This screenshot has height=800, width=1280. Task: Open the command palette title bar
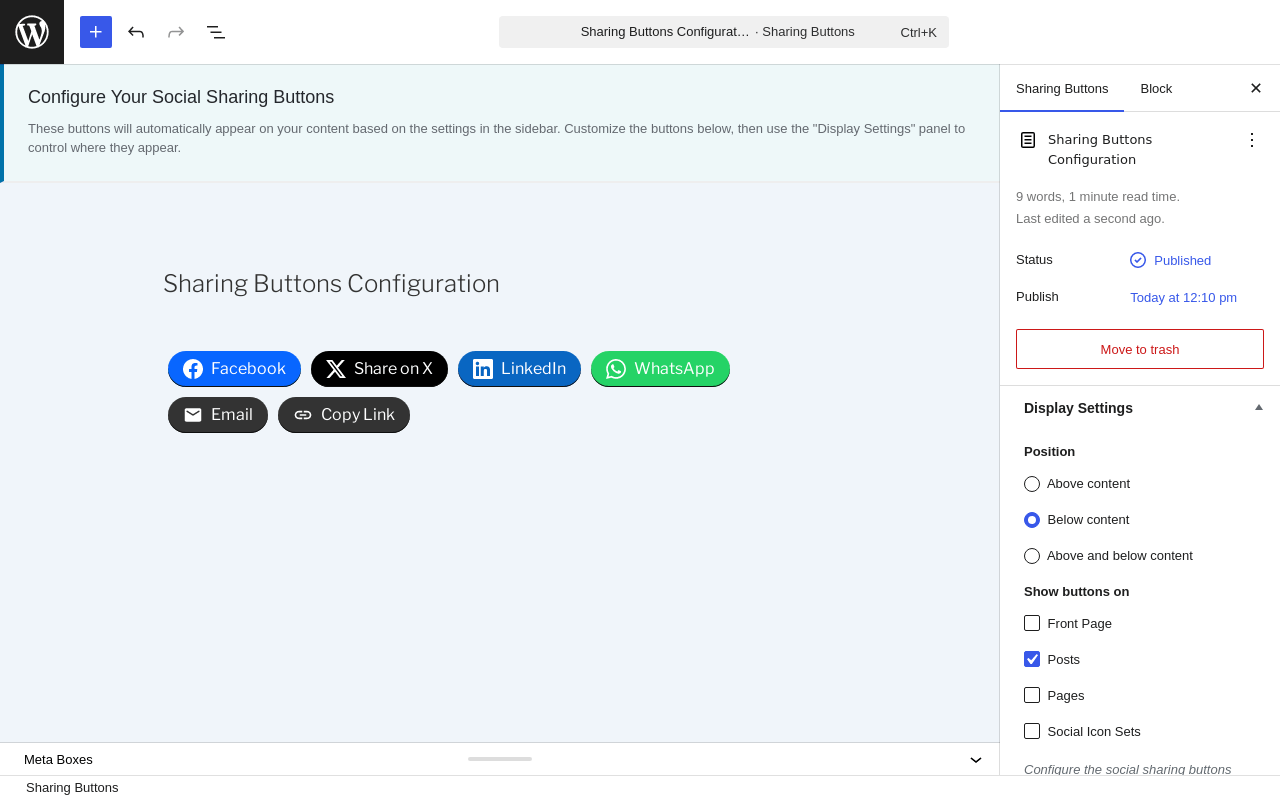pyautogui.click(x=724, y=32)
